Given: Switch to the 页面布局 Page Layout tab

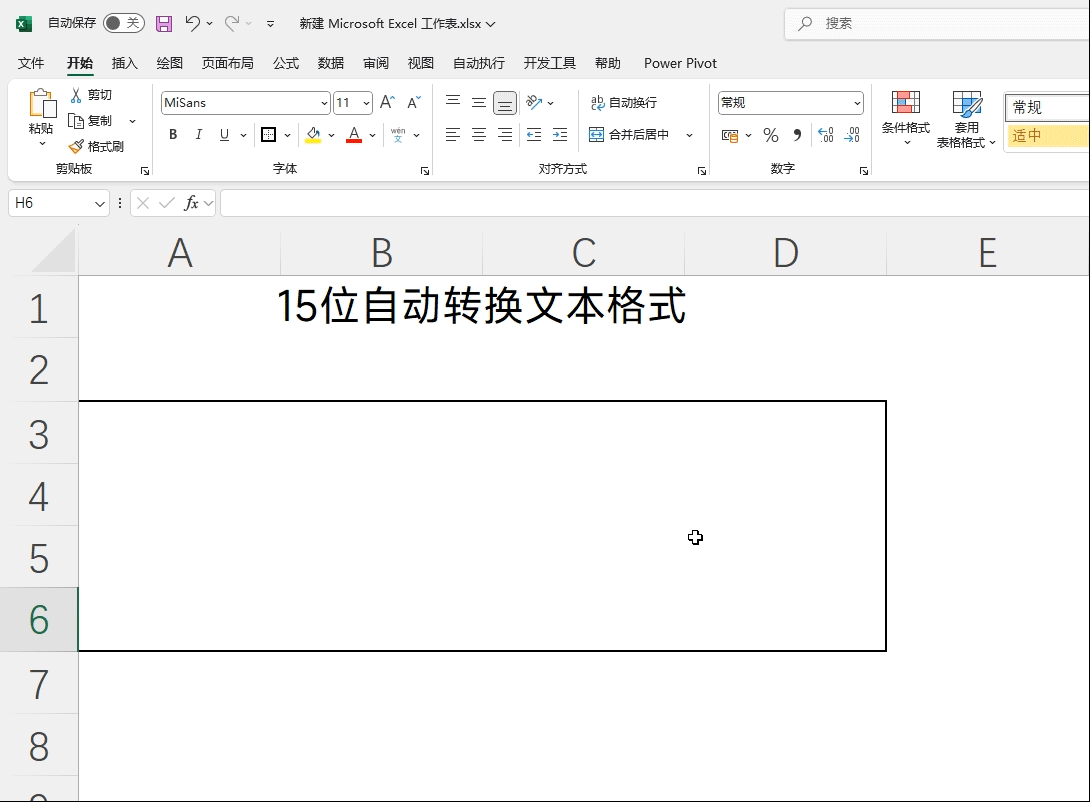Looking at the screenshot, I should (x=227, y=63).
